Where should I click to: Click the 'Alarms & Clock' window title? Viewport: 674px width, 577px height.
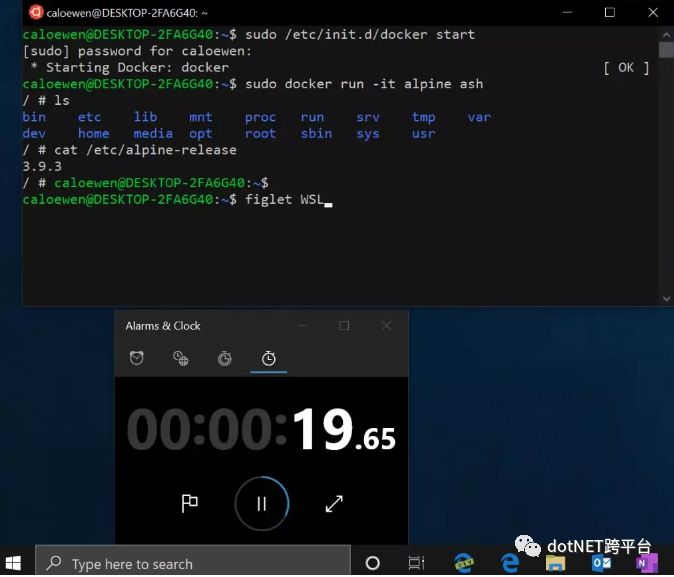pos(163,326)
